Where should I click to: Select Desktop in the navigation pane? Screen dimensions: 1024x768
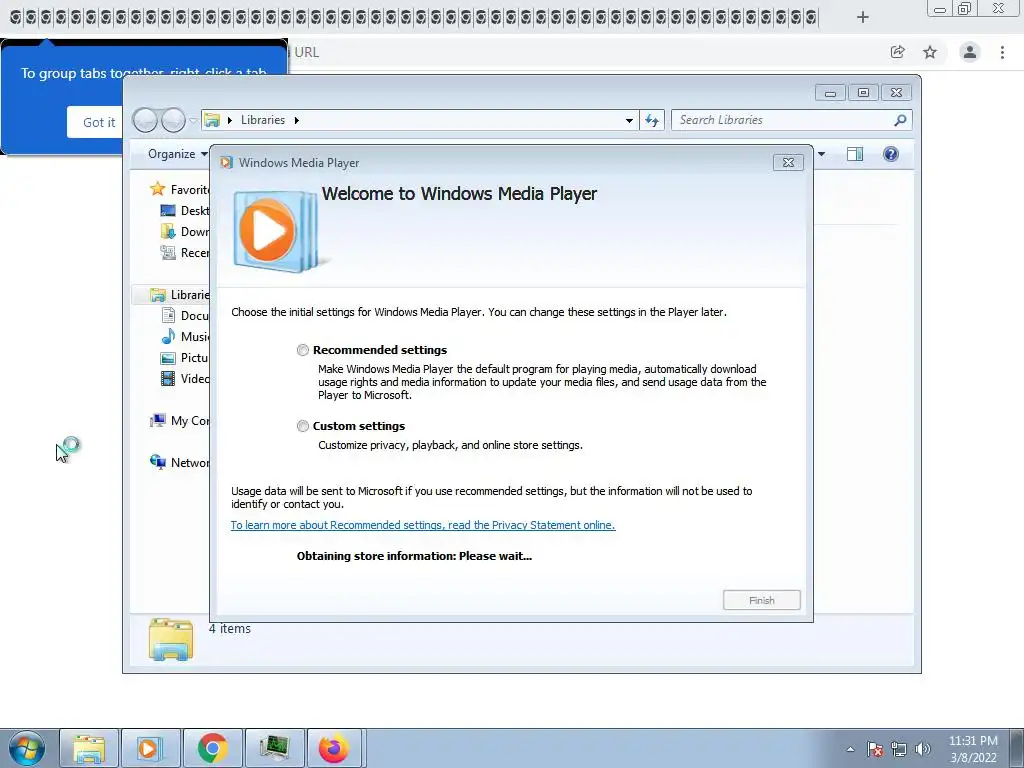click(185, 210)
